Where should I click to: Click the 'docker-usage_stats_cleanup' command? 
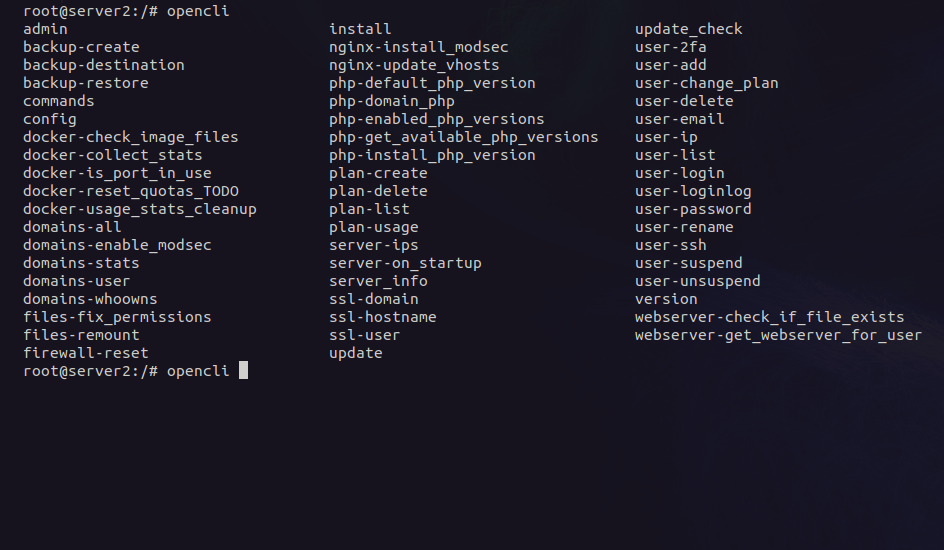point(140,209)
